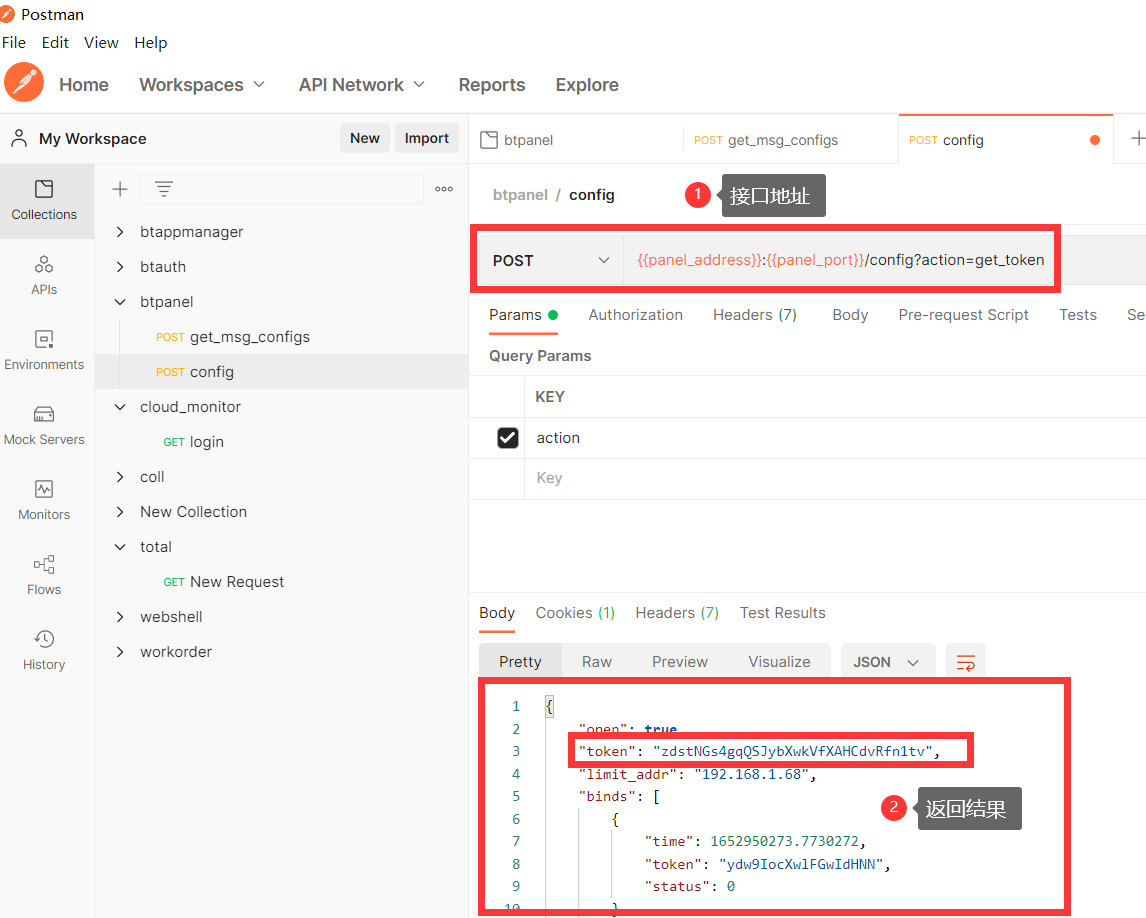Click the unsaved-changes dot on the config tab
Image resolution: width=1146 pixels, height=918 pixels.
click(x=1095, y=140)
